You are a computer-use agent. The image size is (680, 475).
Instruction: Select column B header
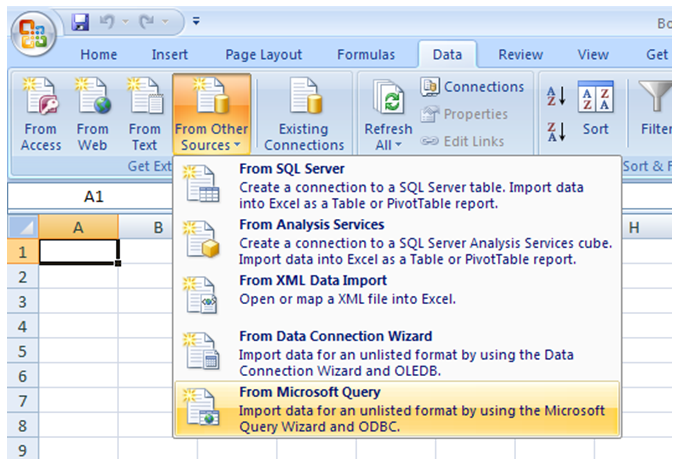click(146, 227)
